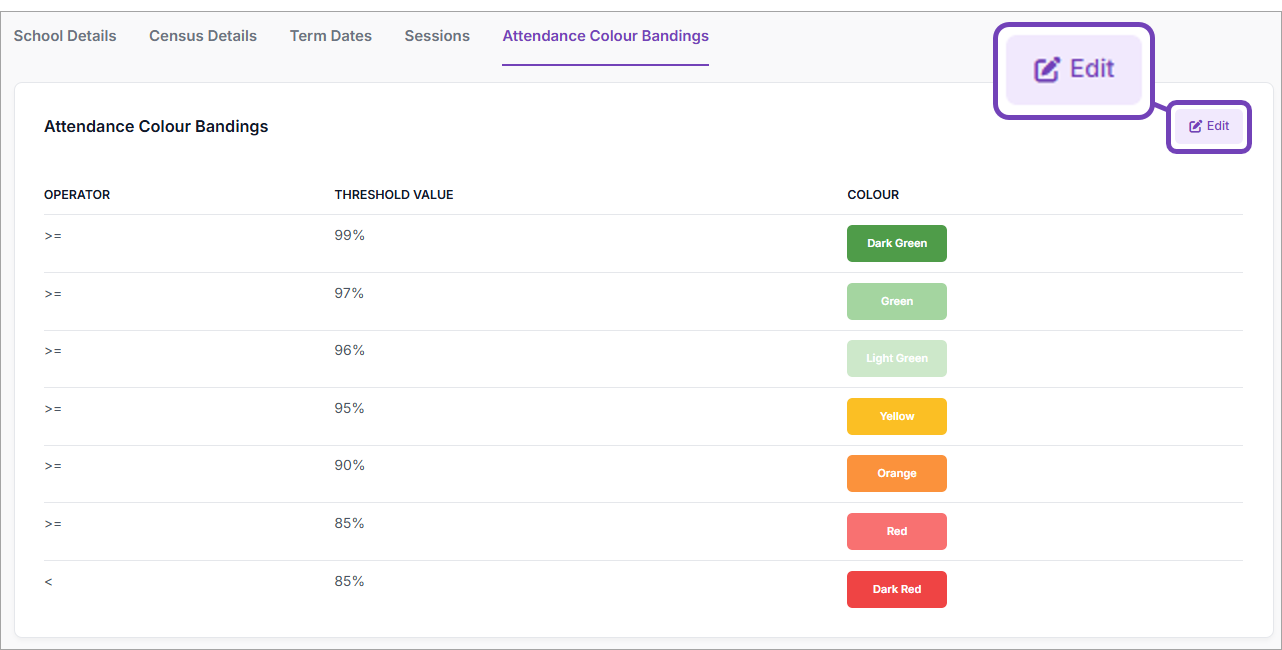This screenshot has width=1282, height=650.
Task: Switch to the Census Details tab
Action: click(203, 36)
